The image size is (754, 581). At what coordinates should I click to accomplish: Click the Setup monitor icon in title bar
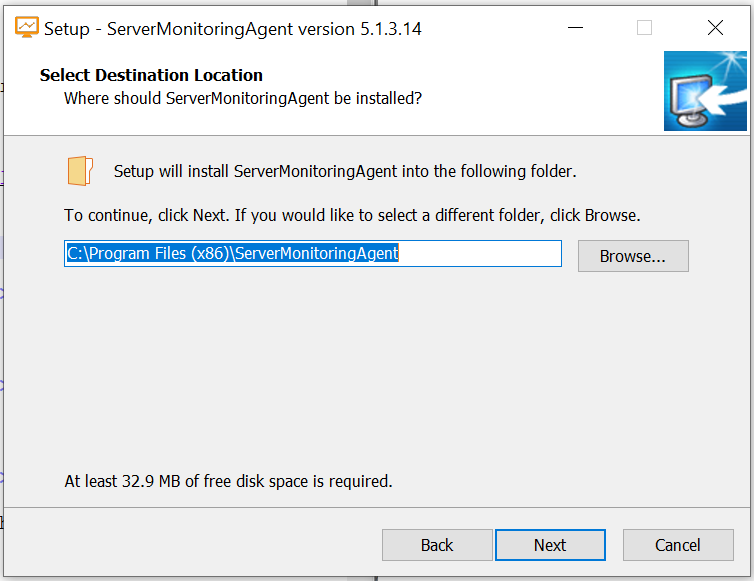click(27, 28)
